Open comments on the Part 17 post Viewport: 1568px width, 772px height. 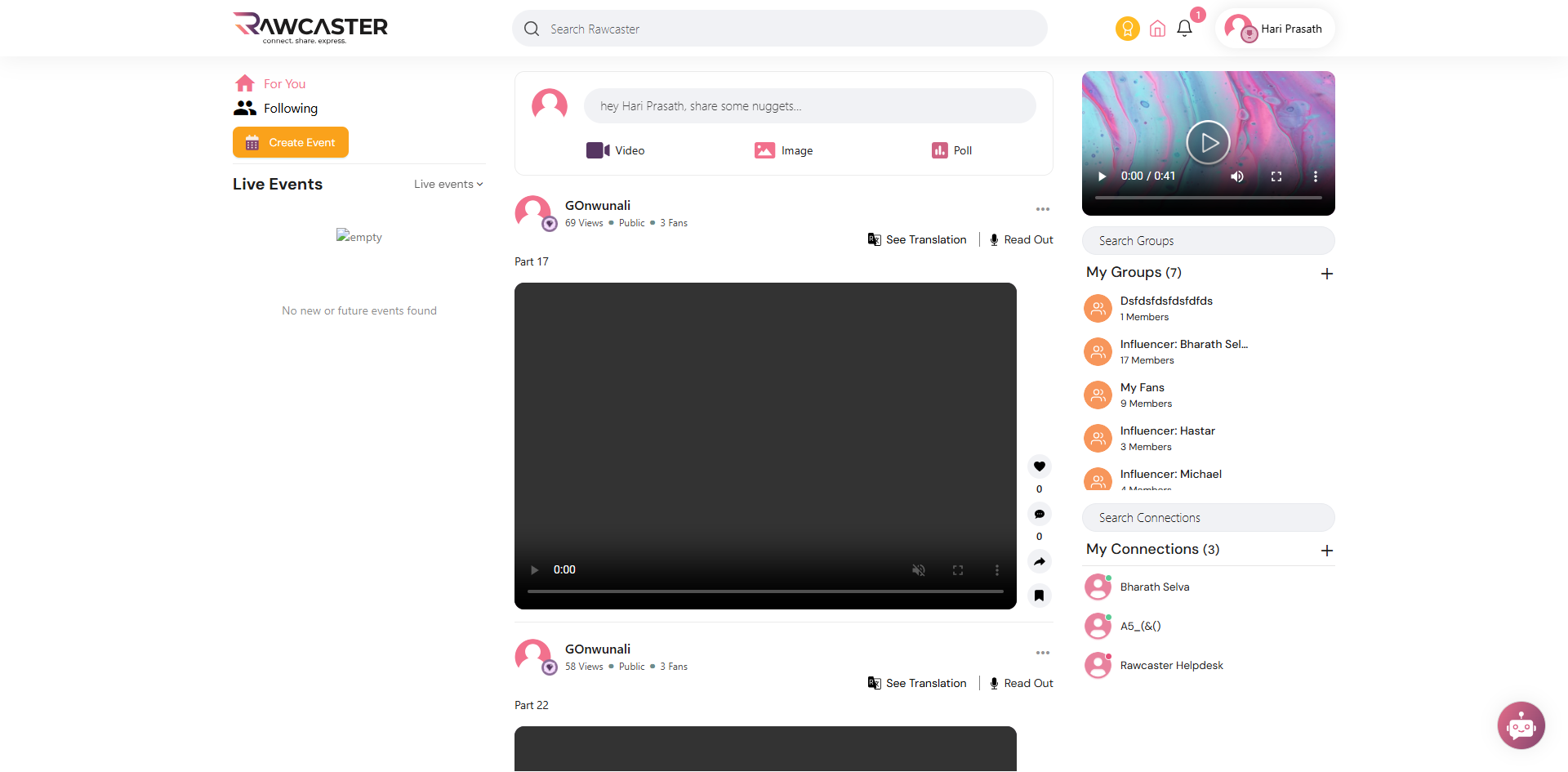coord(1039,514)
